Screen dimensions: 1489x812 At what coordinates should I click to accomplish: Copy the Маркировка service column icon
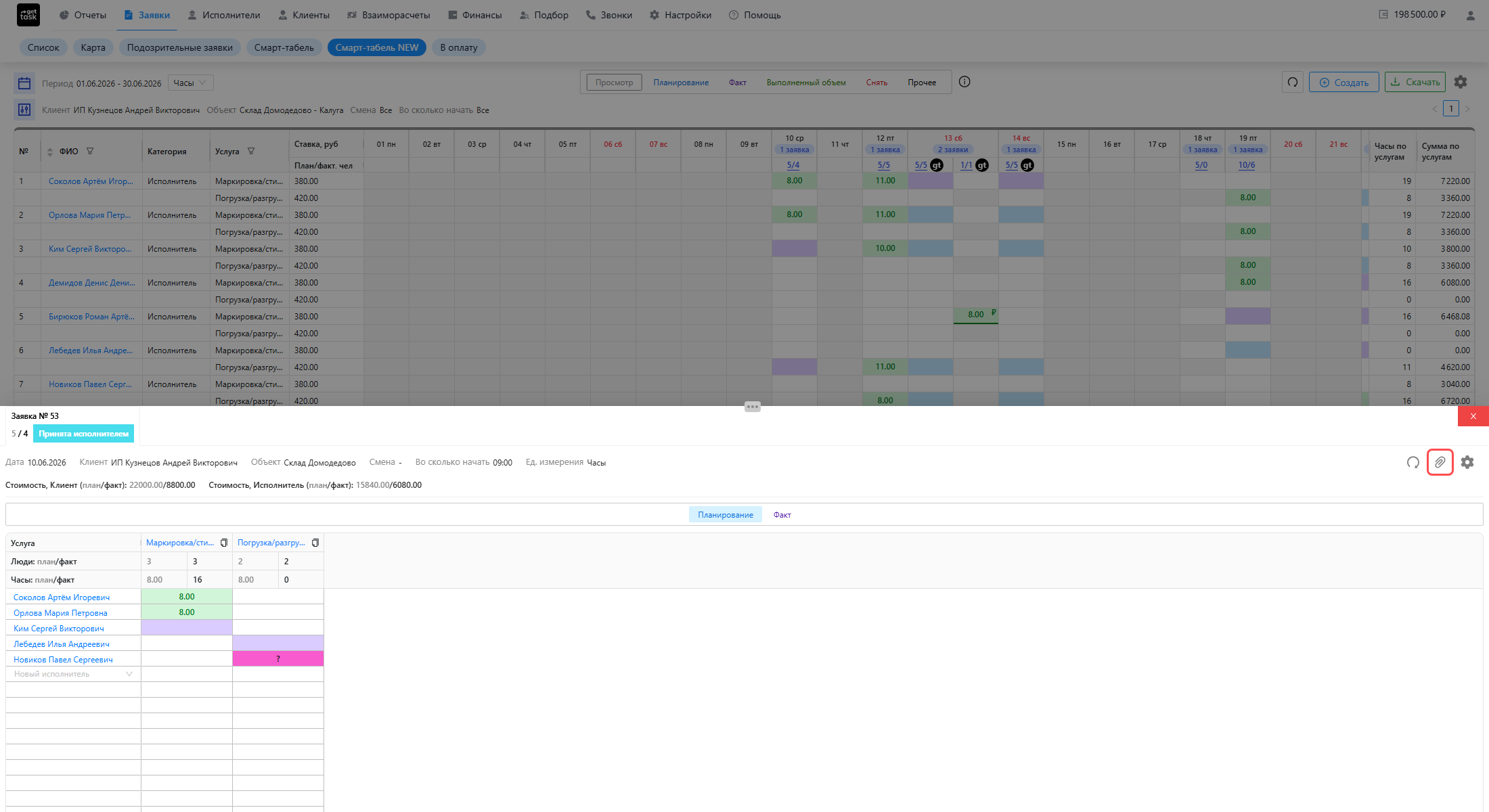click(224, 543)
